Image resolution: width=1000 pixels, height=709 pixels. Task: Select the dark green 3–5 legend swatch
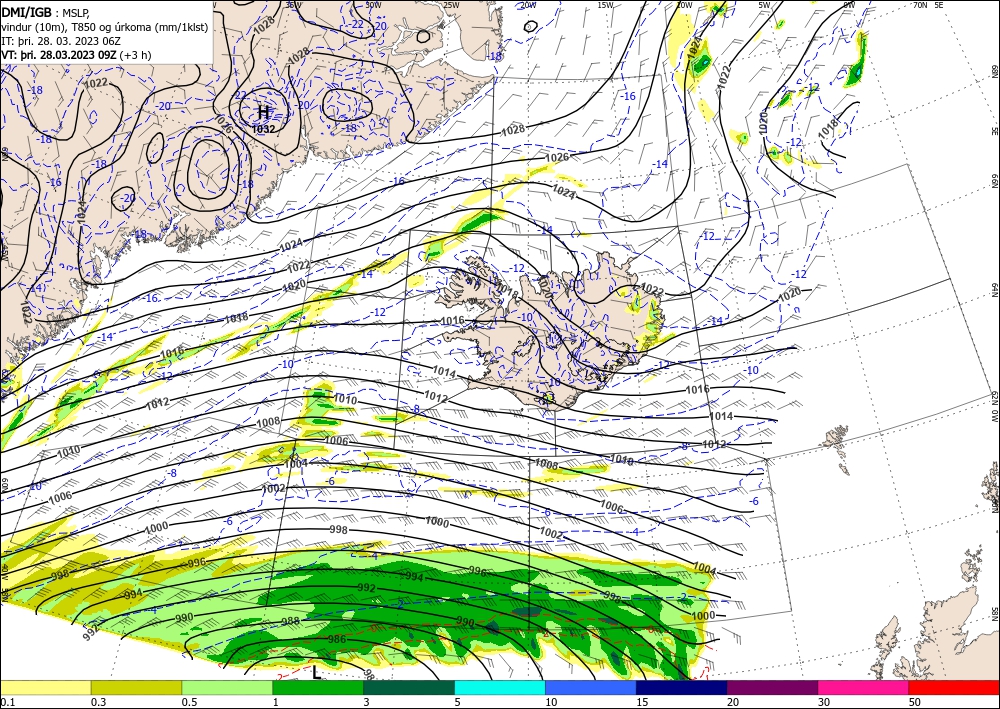point(409,687)
